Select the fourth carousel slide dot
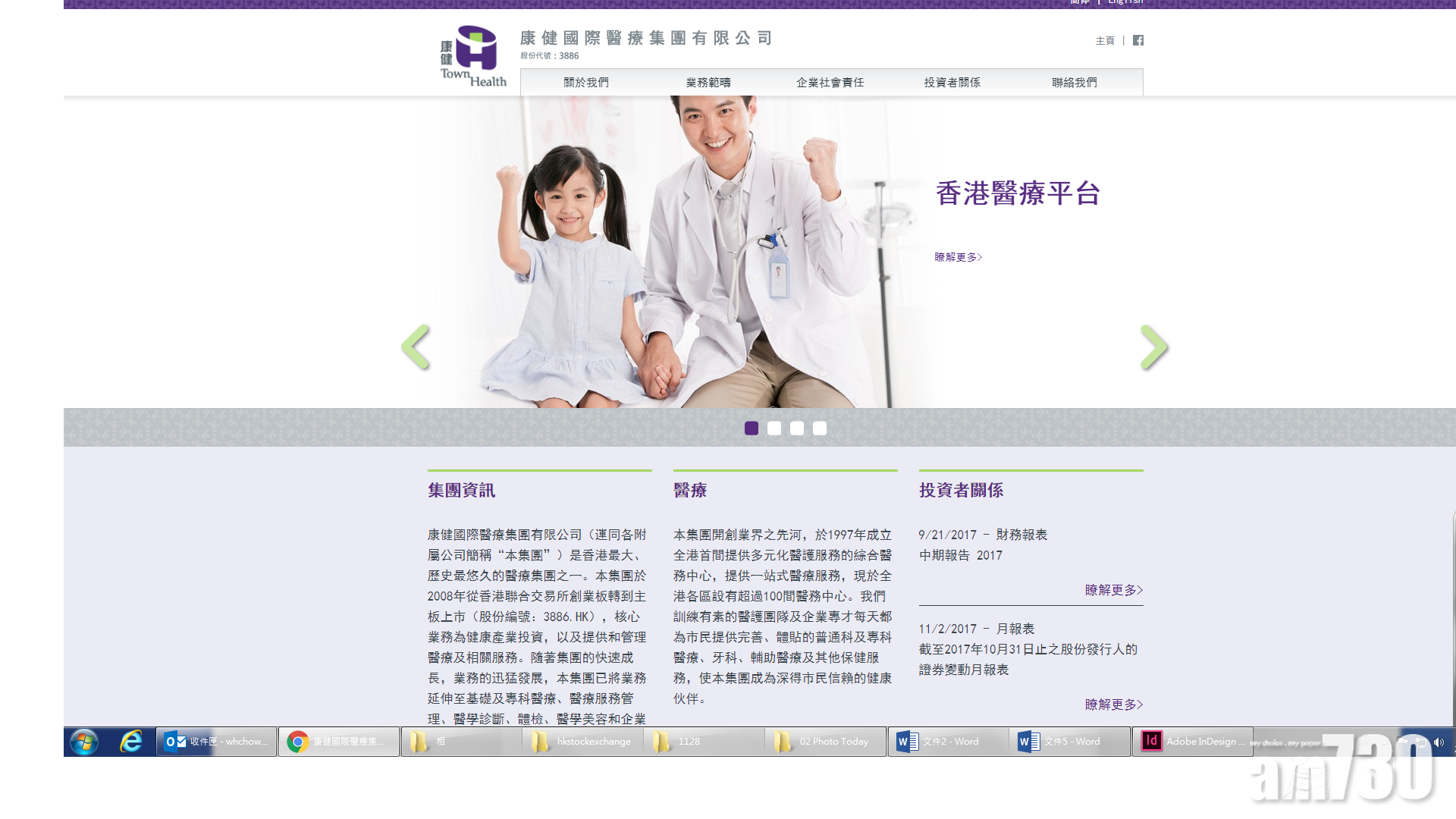This screenshot has height=819, width=1456. click(x=820, y=428)
